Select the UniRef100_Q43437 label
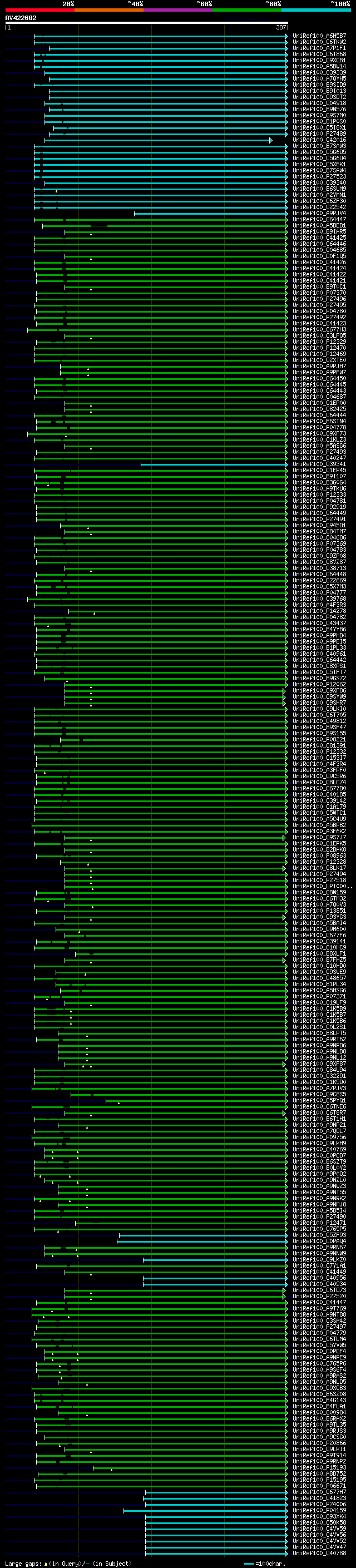The height and width of the screenshot is (1568, 356). point(319,624)
